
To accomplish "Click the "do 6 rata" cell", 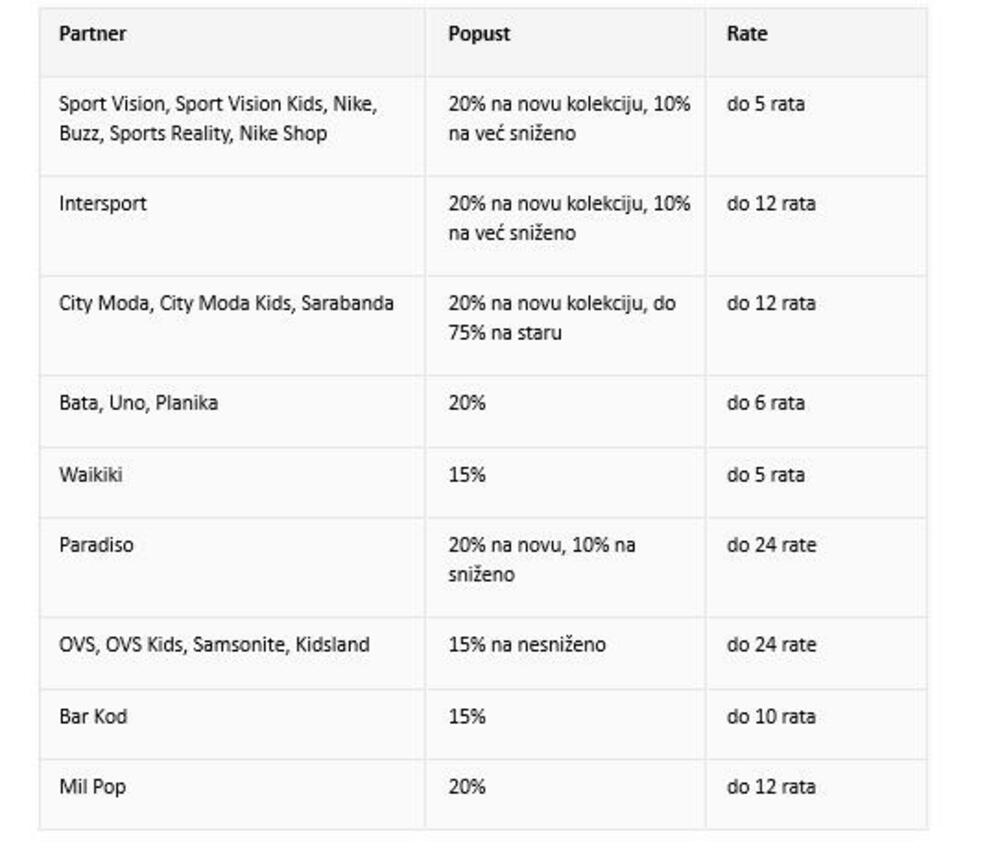I will pos(765,404).
